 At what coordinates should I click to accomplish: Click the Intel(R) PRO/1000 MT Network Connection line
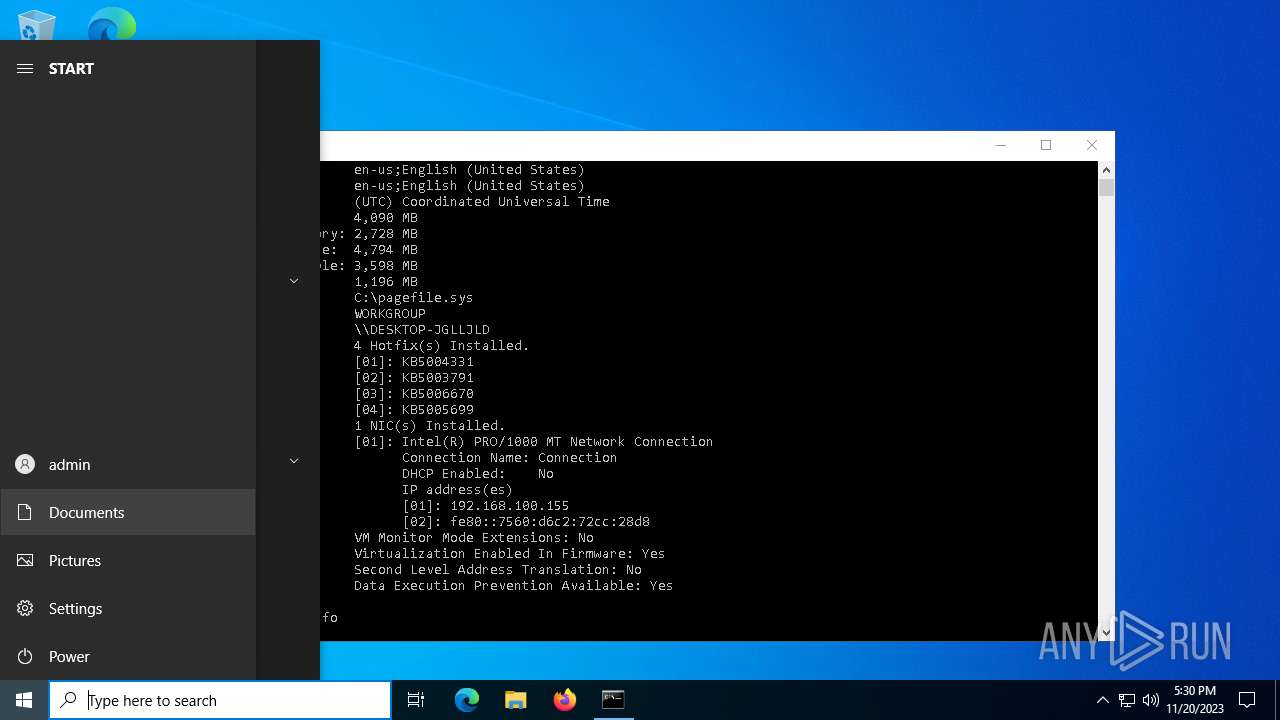(533, 442)
